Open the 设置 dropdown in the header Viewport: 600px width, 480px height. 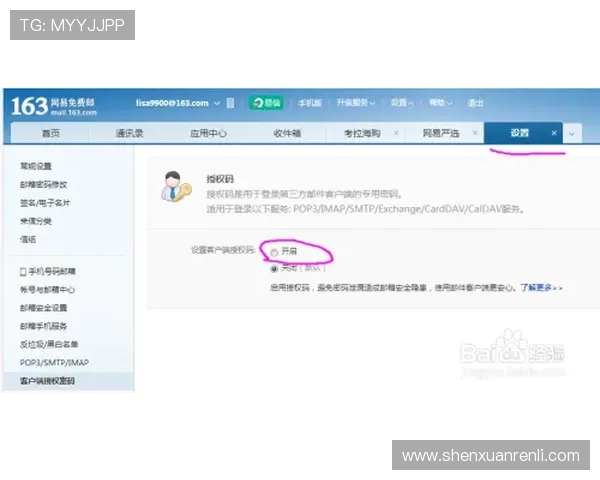402,103
